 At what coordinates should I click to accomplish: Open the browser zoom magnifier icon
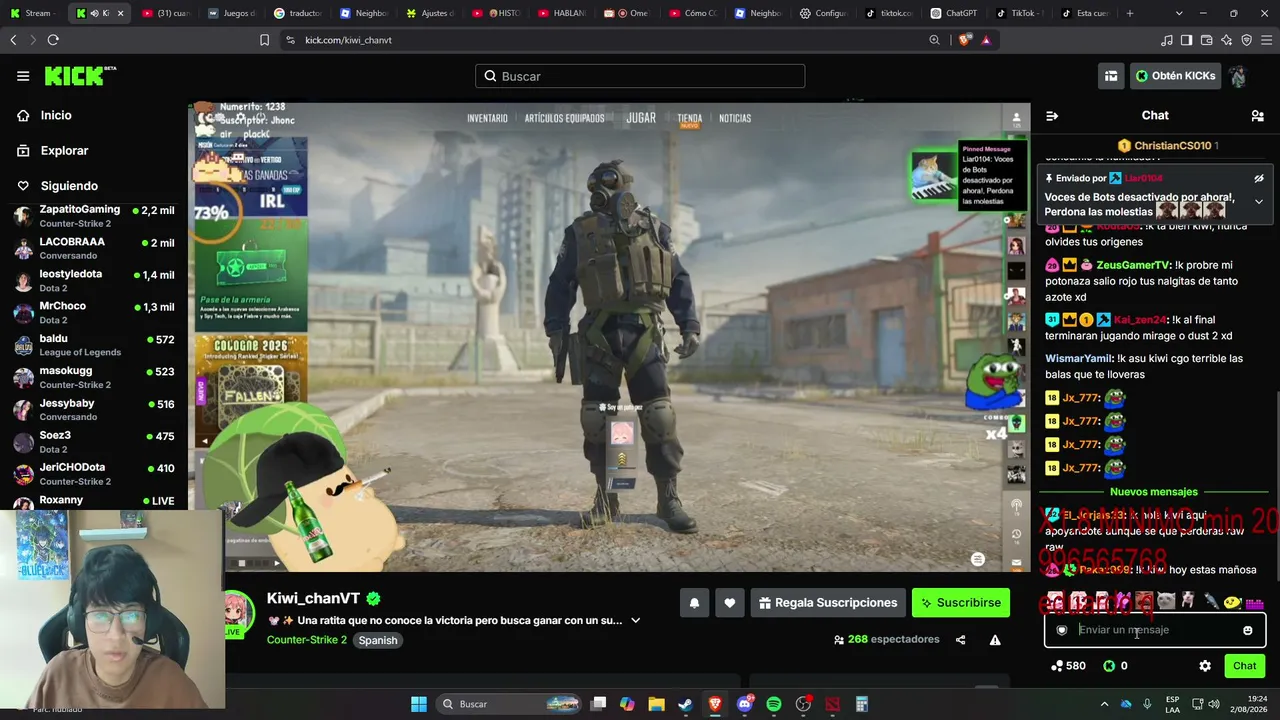[x=934, y=40]
